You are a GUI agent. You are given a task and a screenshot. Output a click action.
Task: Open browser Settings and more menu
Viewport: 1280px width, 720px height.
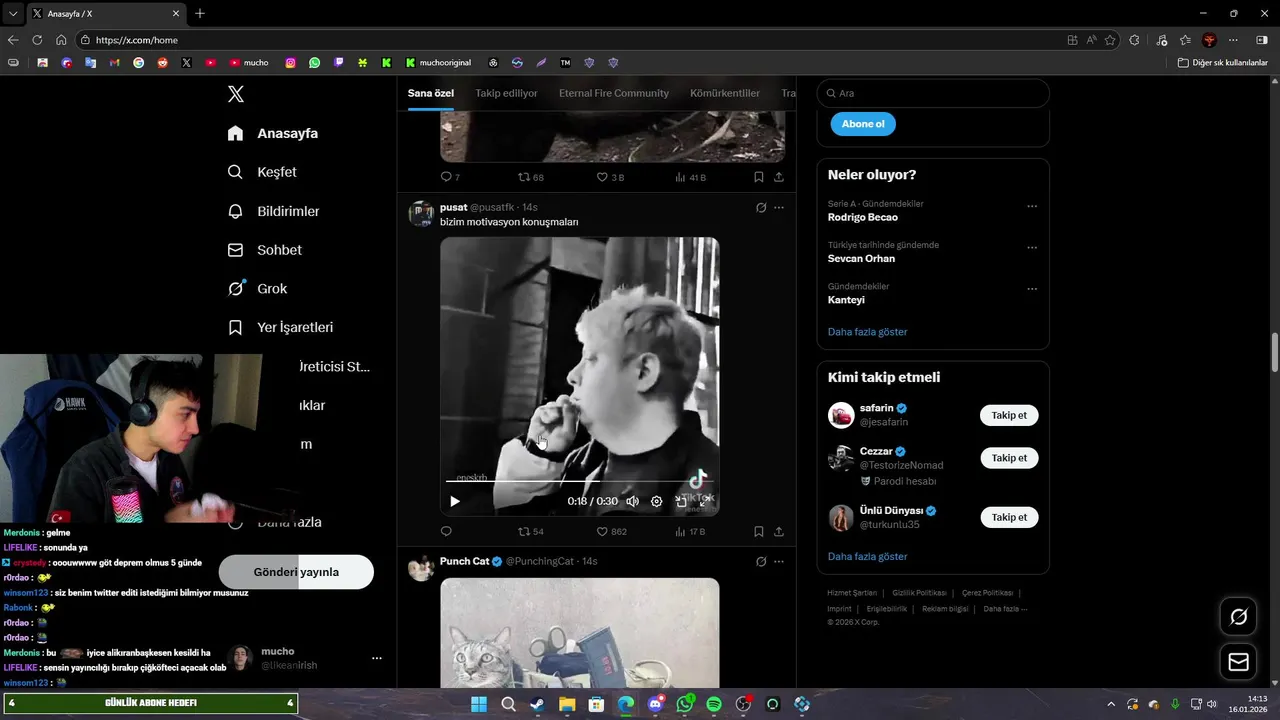pyautogui.click(x=1233, y=40)
